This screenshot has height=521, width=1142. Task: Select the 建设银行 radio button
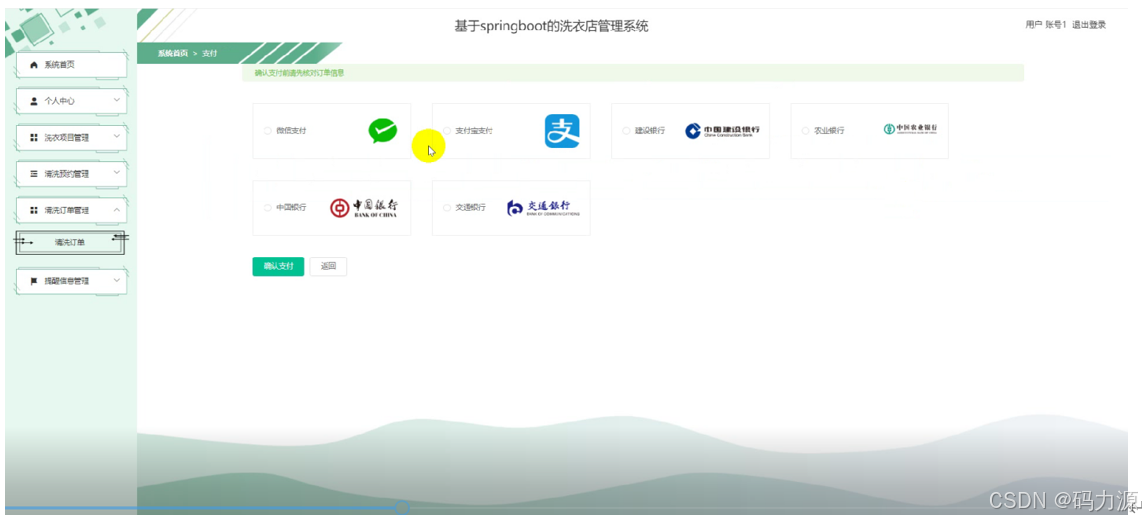tap(626, 131)
